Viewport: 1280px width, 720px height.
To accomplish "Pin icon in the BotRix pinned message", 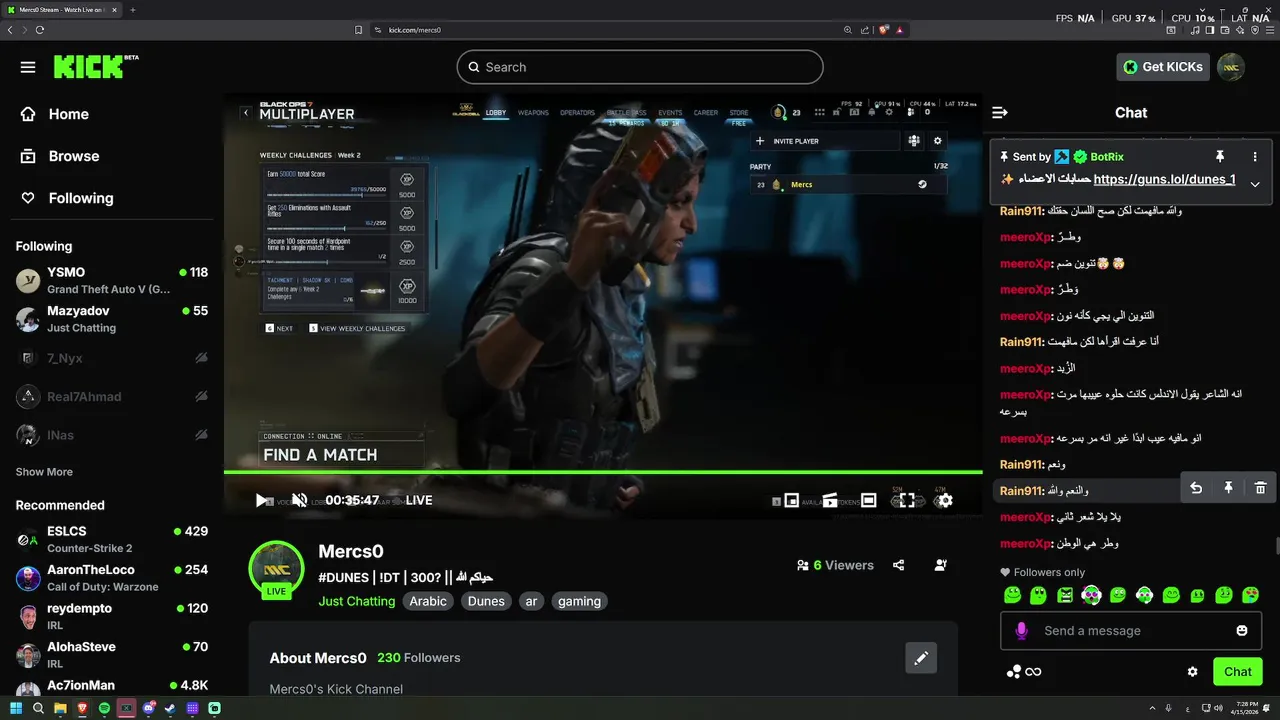I will pos(1220,157).
